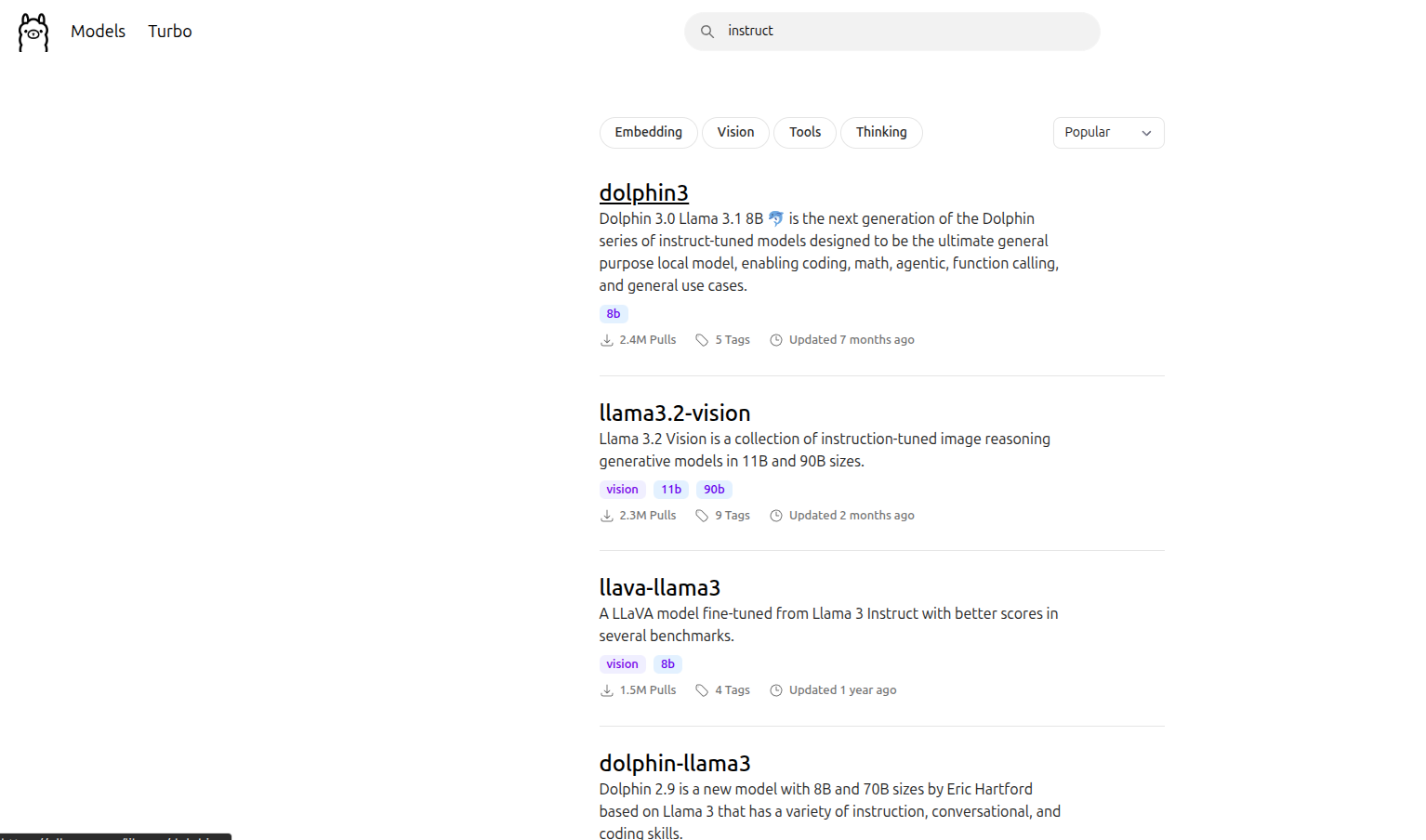Click the search magnifier icon
This screenshot has width=1426, height=840.
coord(707,32)
